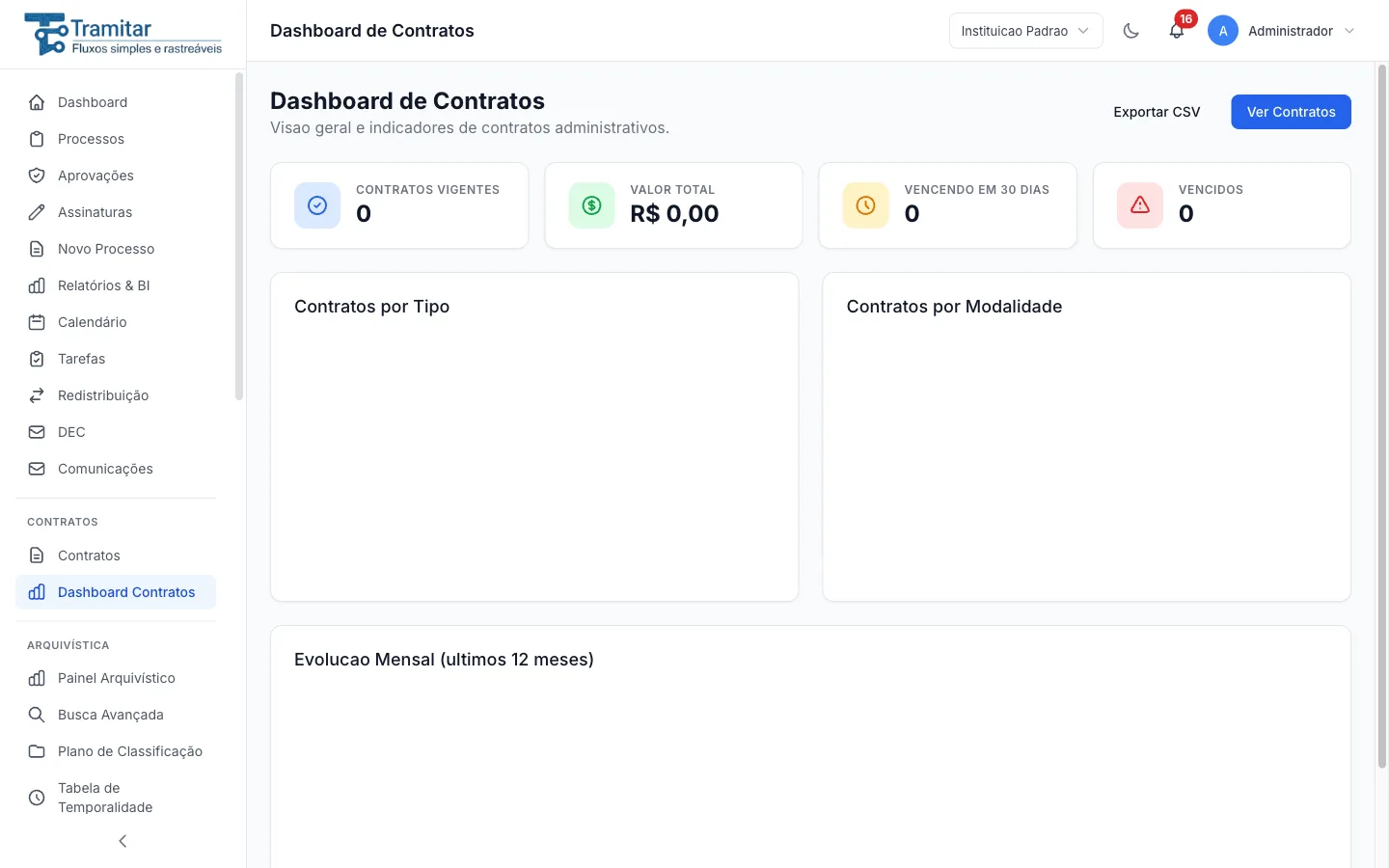Click the sidebar vertical scrollbar

click(x=239, y=236)
